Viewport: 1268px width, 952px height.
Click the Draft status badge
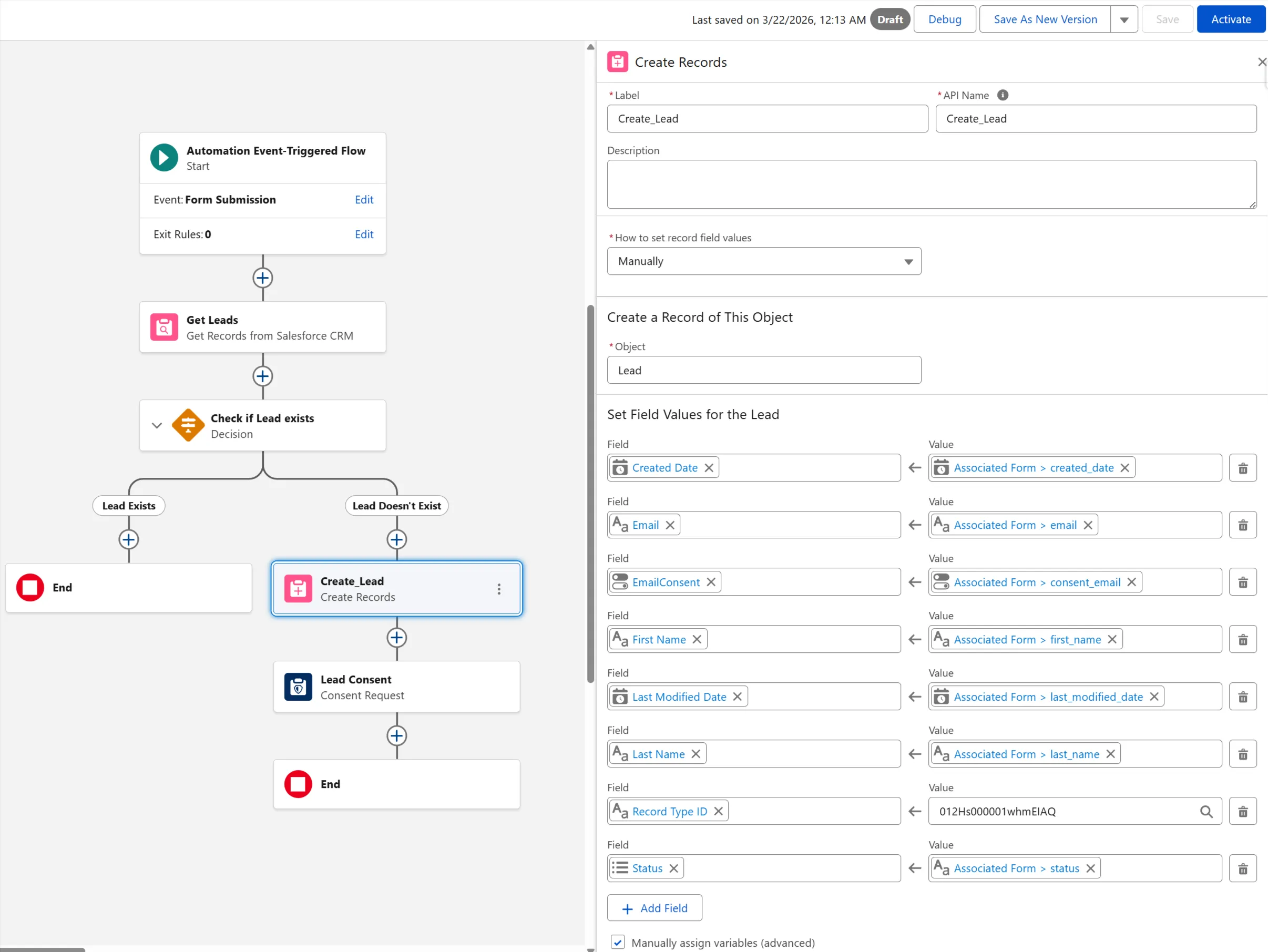[x=889, y=19]
